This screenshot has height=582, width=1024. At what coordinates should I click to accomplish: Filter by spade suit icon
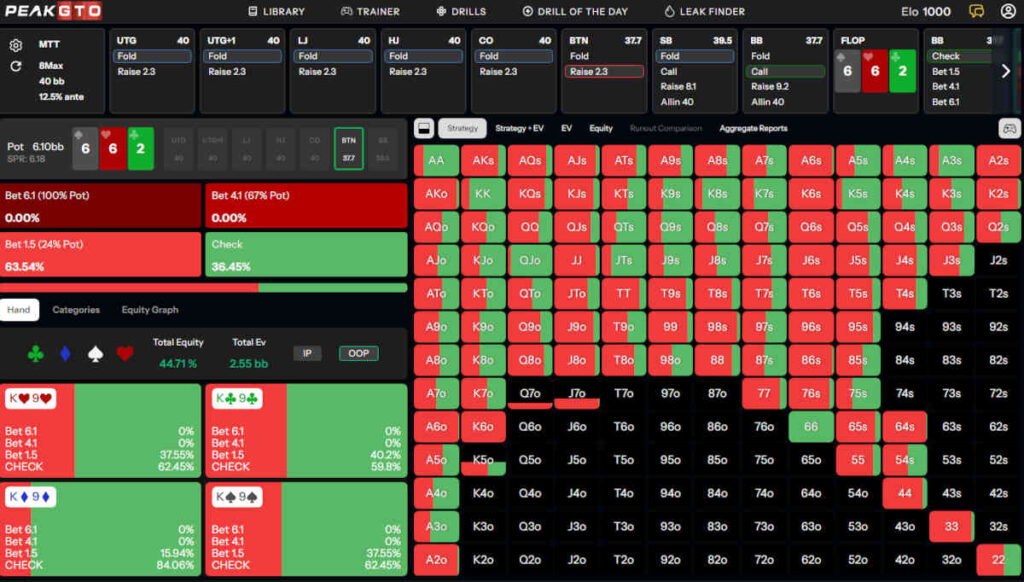point(95,353)
